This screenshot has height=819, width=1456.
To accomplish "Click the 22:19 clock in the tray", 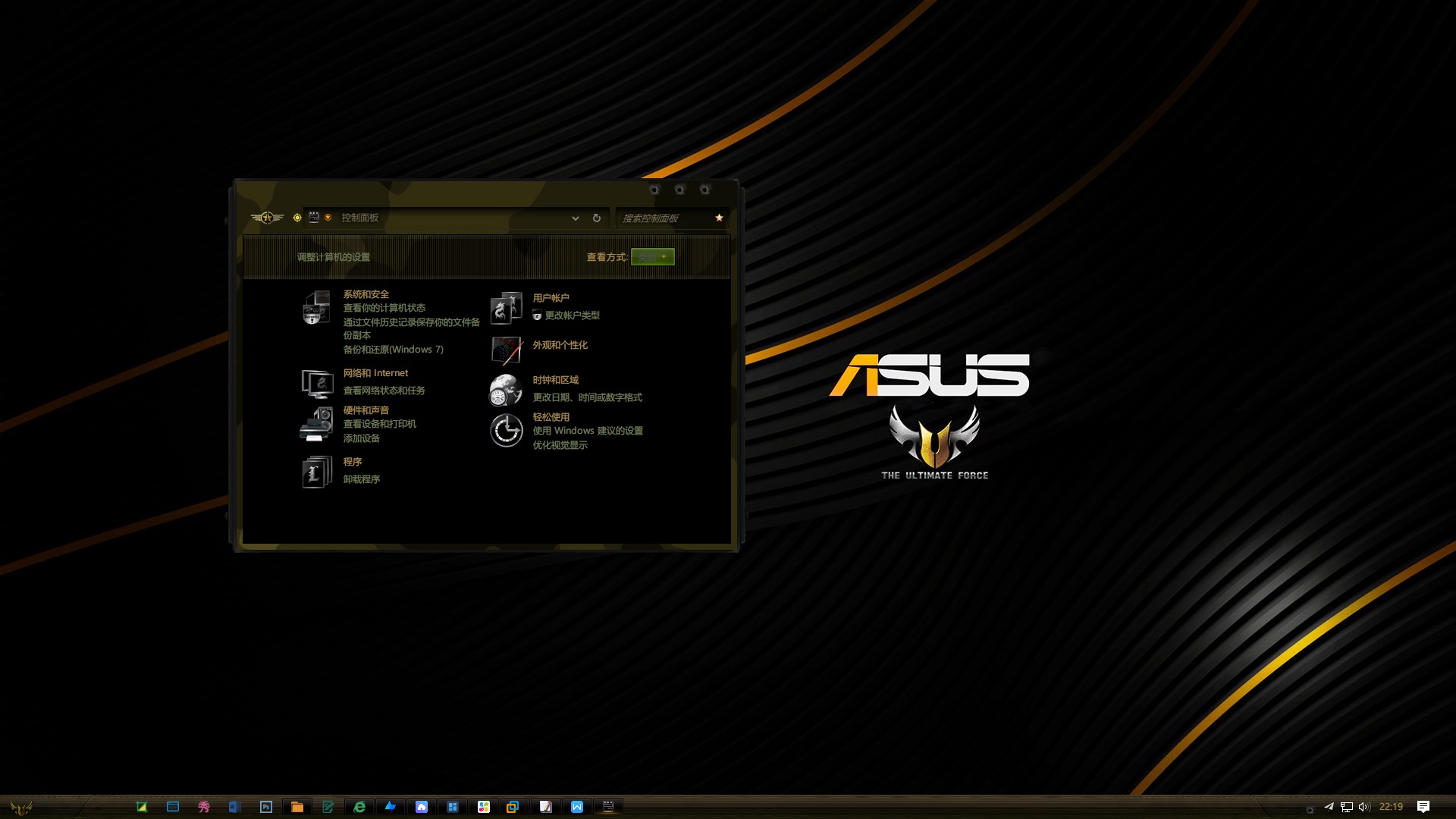I will [x=1391, y=807].
